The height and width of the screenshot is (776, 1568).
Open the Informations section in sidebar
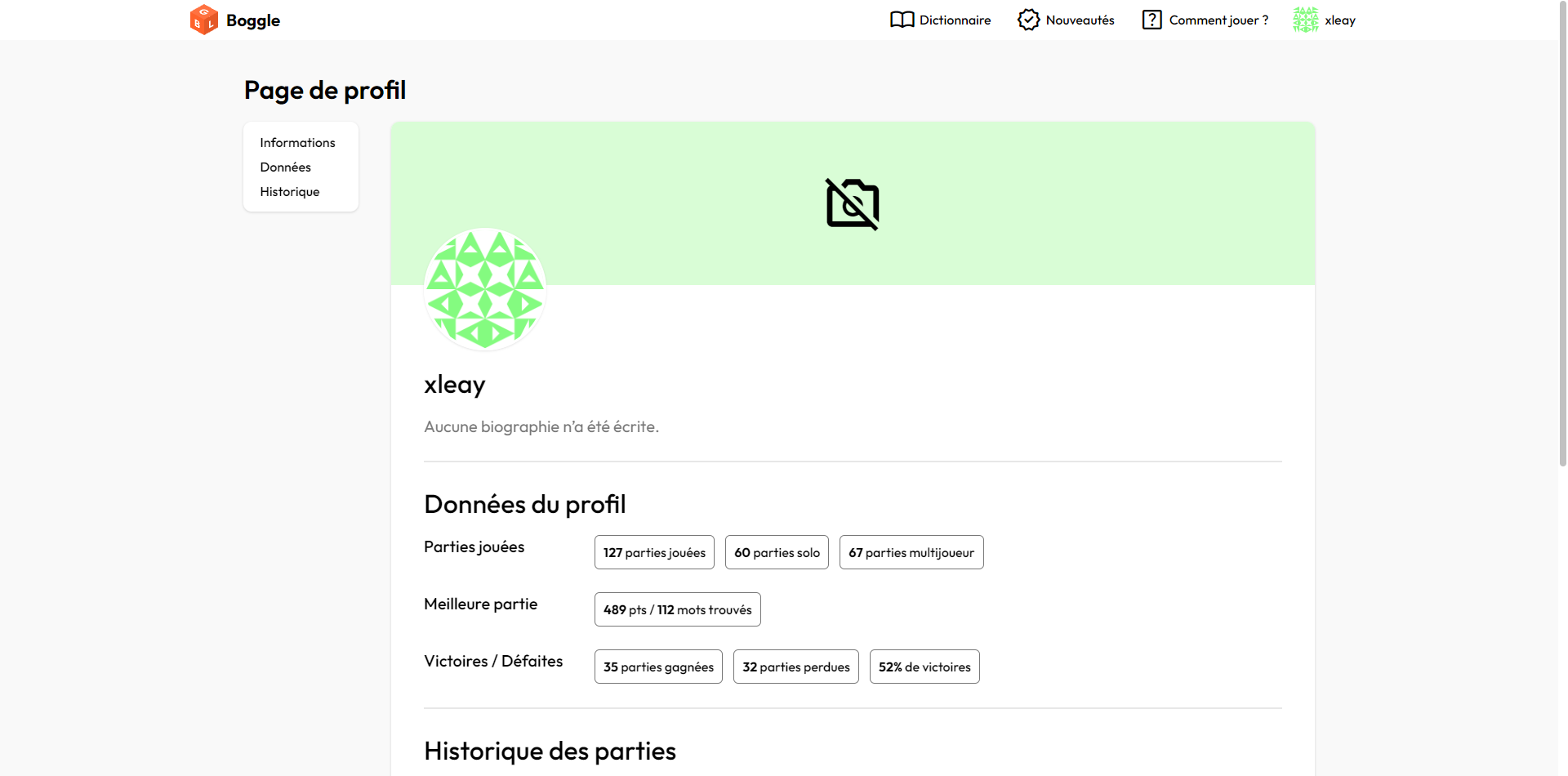pos(297,143)
